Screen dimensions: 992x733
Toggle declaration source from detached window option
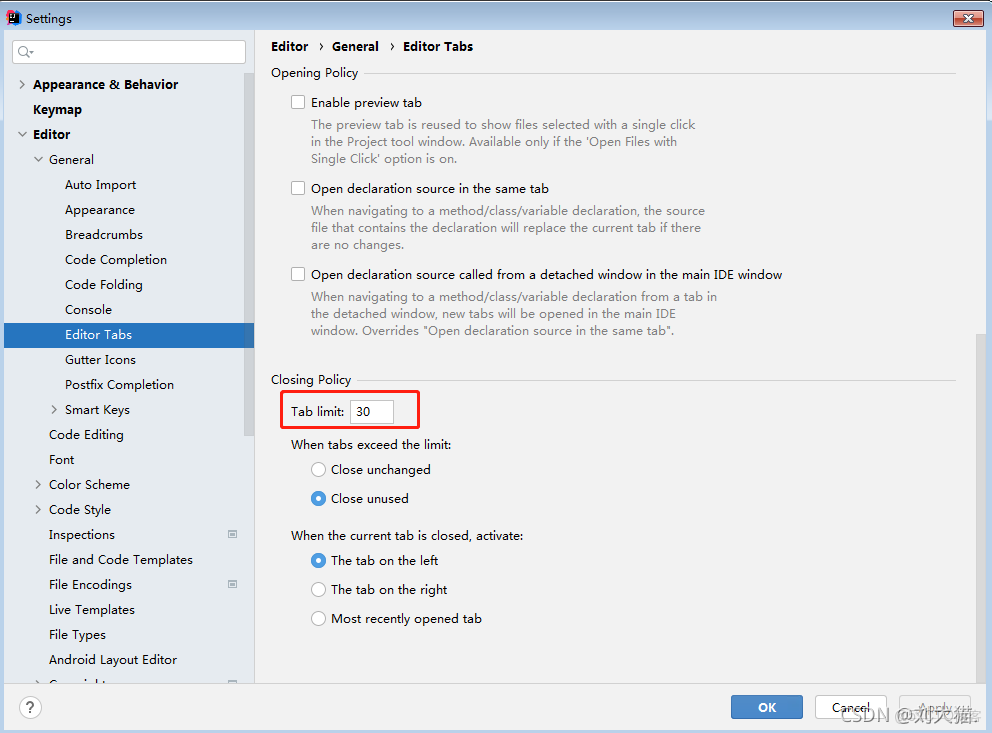pyautogui.click(x=298, y=274)
